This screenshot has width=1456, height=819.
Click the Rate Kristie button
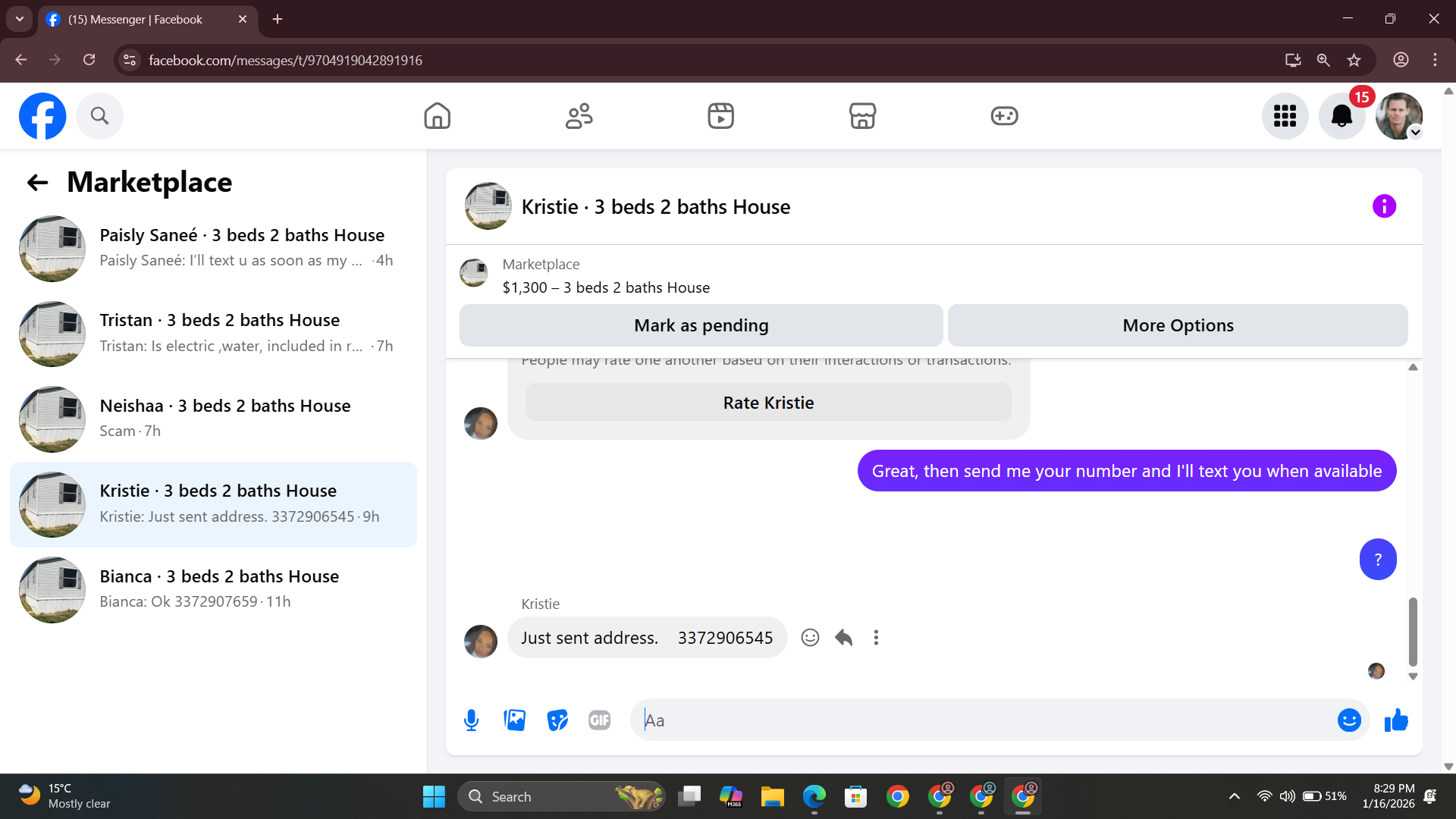(768, 403)
